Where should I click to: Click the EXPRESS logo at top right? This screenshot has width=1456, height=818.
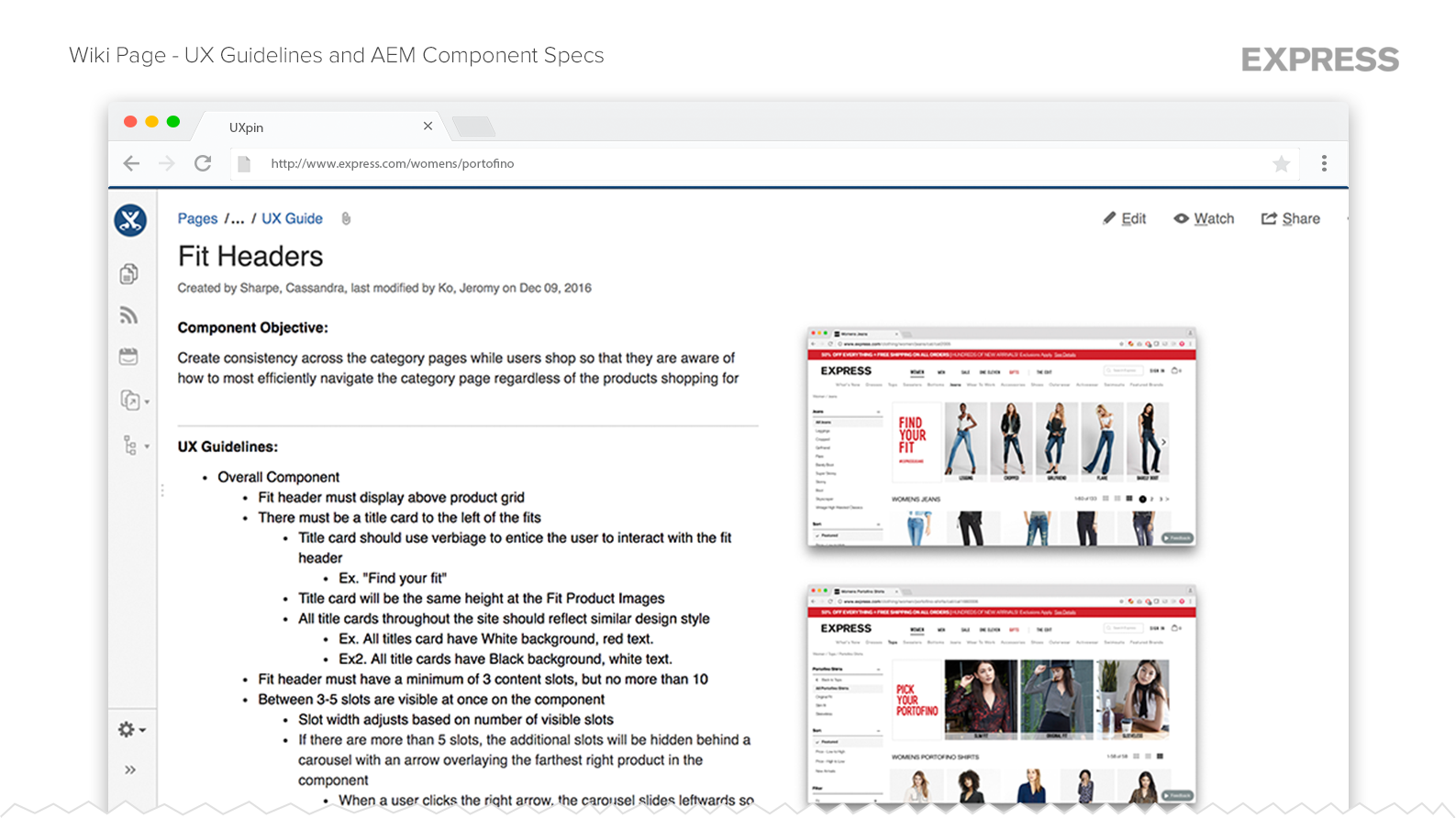tap(1320, 60)
